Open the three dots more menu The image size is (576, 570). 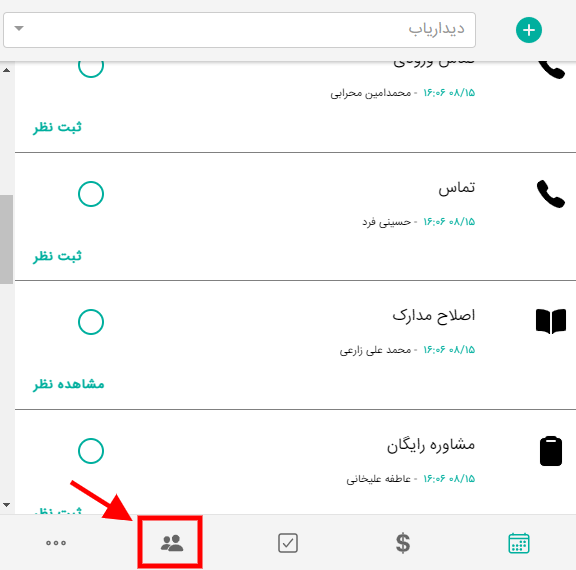point(56,543)
